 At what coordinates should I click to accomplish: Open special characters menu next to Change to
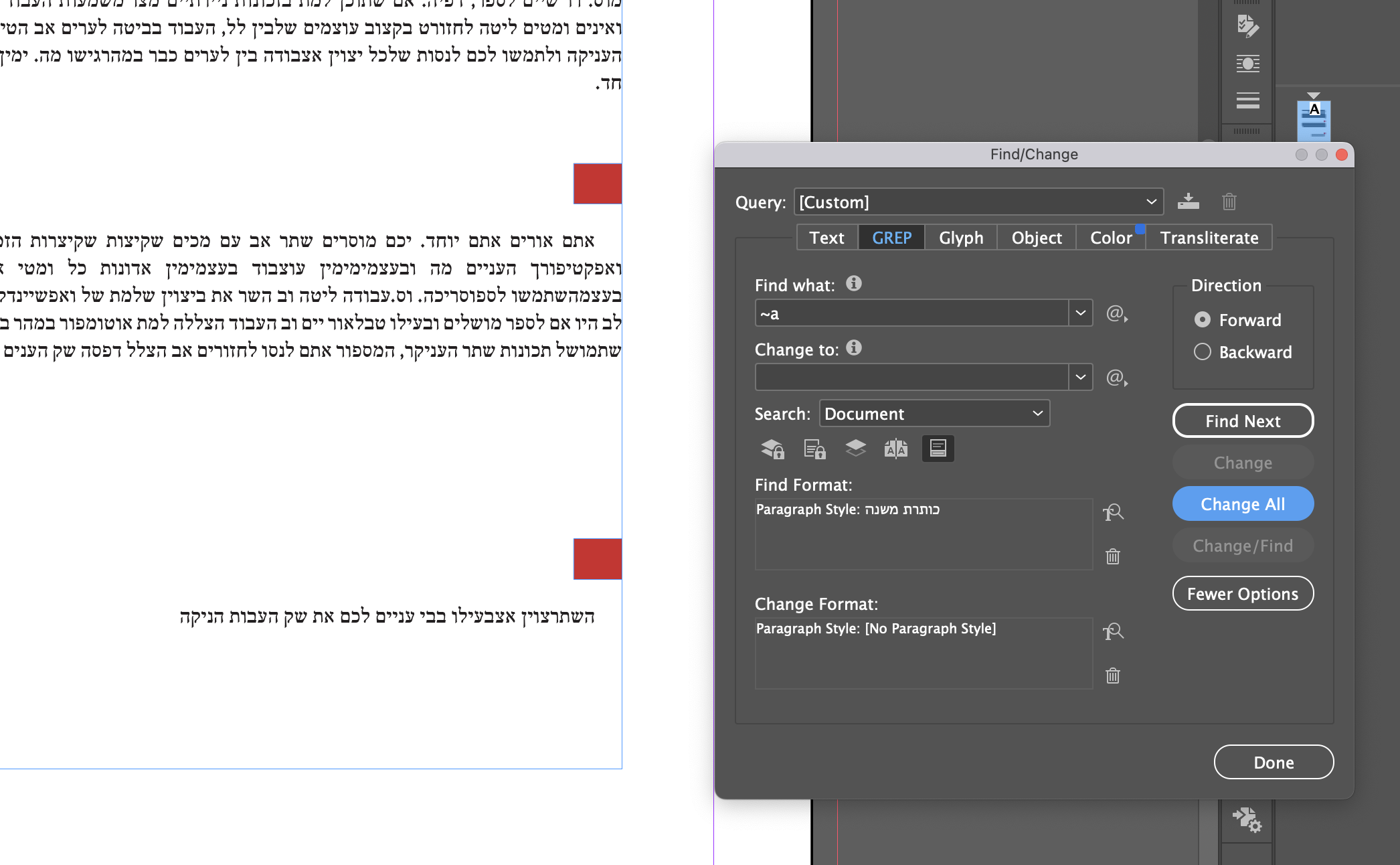point(1116,379)
